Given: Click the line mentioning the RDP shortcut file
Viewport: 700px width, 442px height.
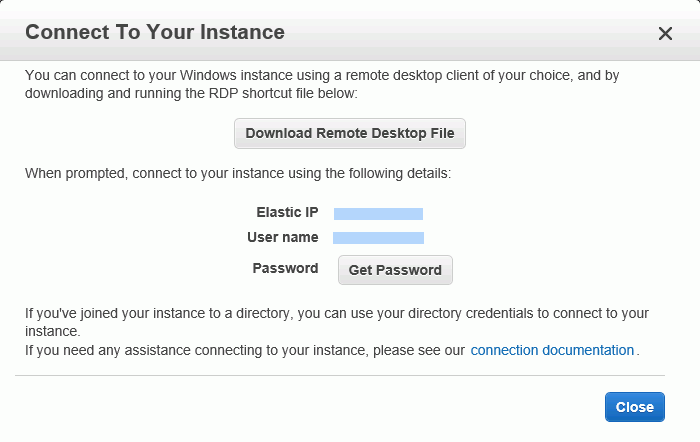Looking at the screenshot, I should click(191, 93).
